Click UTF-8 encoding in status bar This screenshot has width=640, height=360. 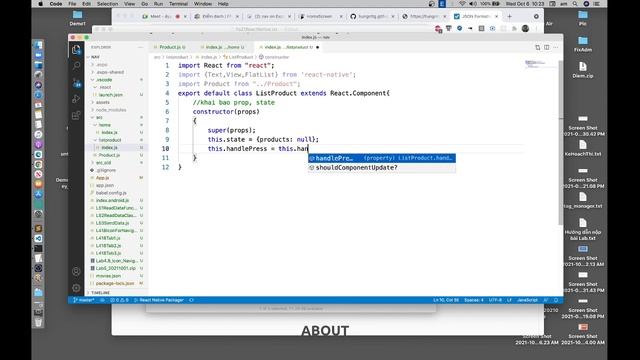495,300
